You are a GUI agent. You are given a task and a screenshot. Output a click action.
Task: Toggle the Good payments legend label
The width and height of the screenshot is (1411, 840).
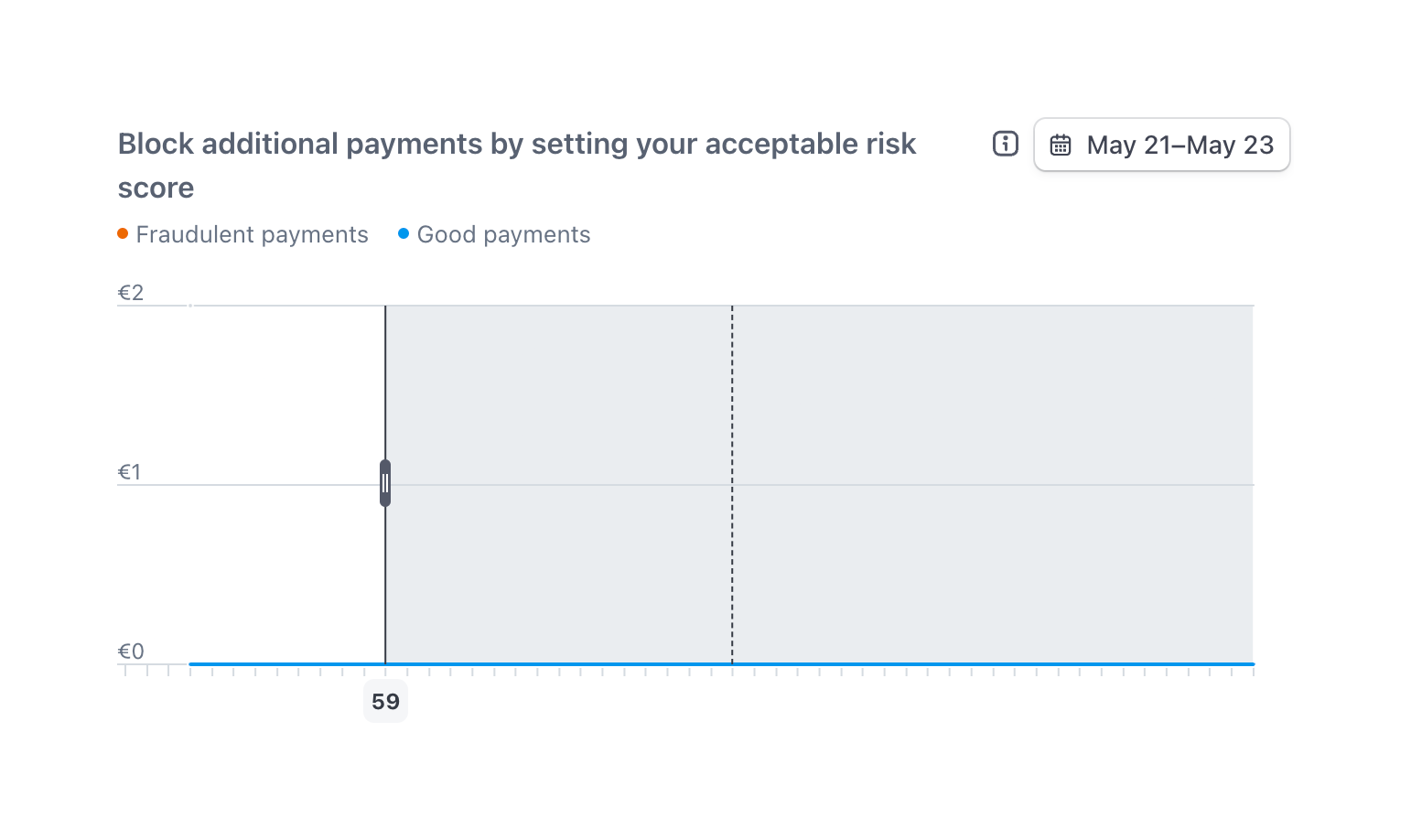(503, 234)
